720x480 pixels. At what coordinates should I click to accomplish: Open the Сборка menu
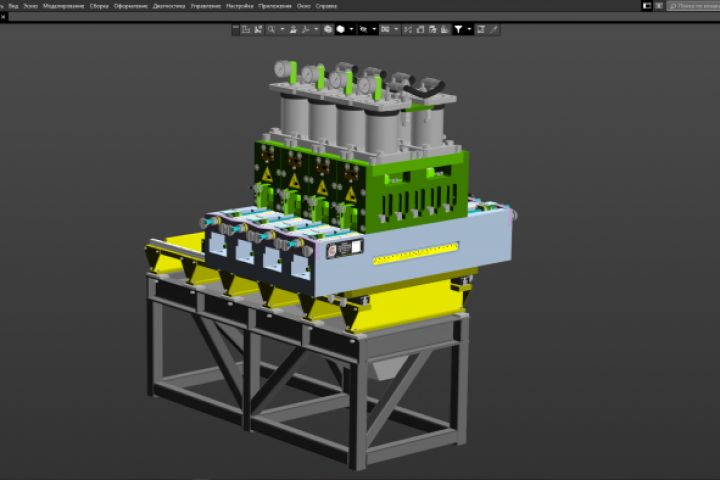pos(99,6)
